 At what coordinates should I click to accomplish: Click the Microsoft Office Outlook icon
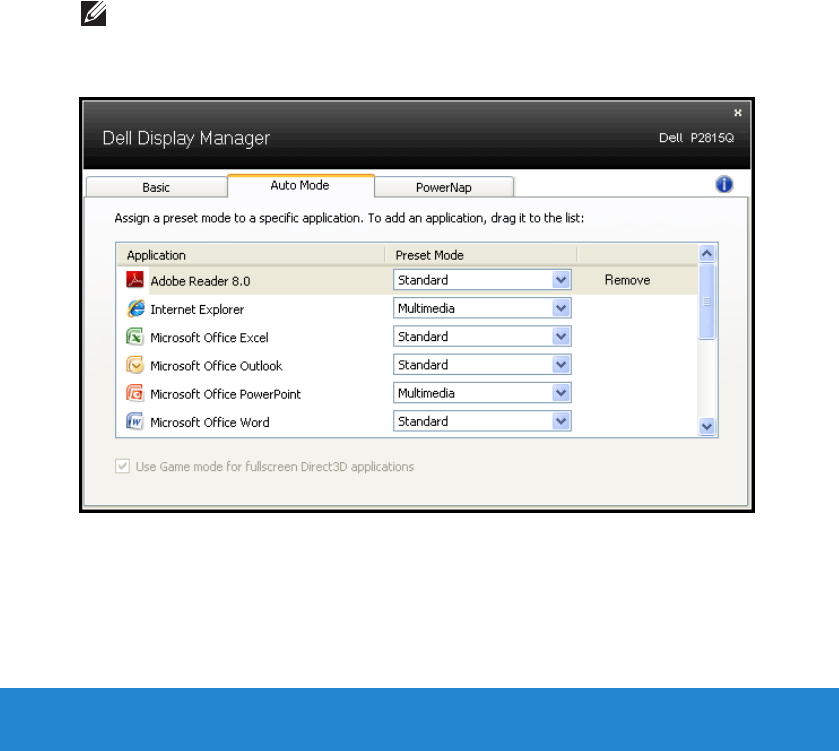[135, 365]
